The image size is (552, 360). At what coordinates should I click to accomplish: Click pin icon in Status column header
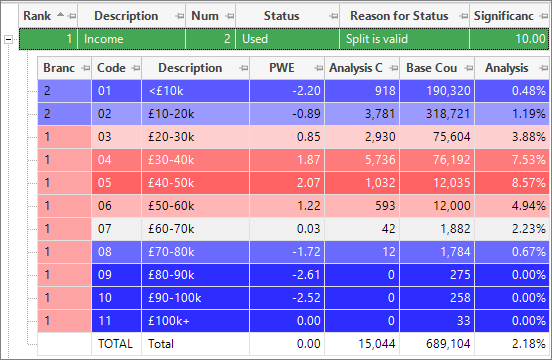[x=333, y=16]
